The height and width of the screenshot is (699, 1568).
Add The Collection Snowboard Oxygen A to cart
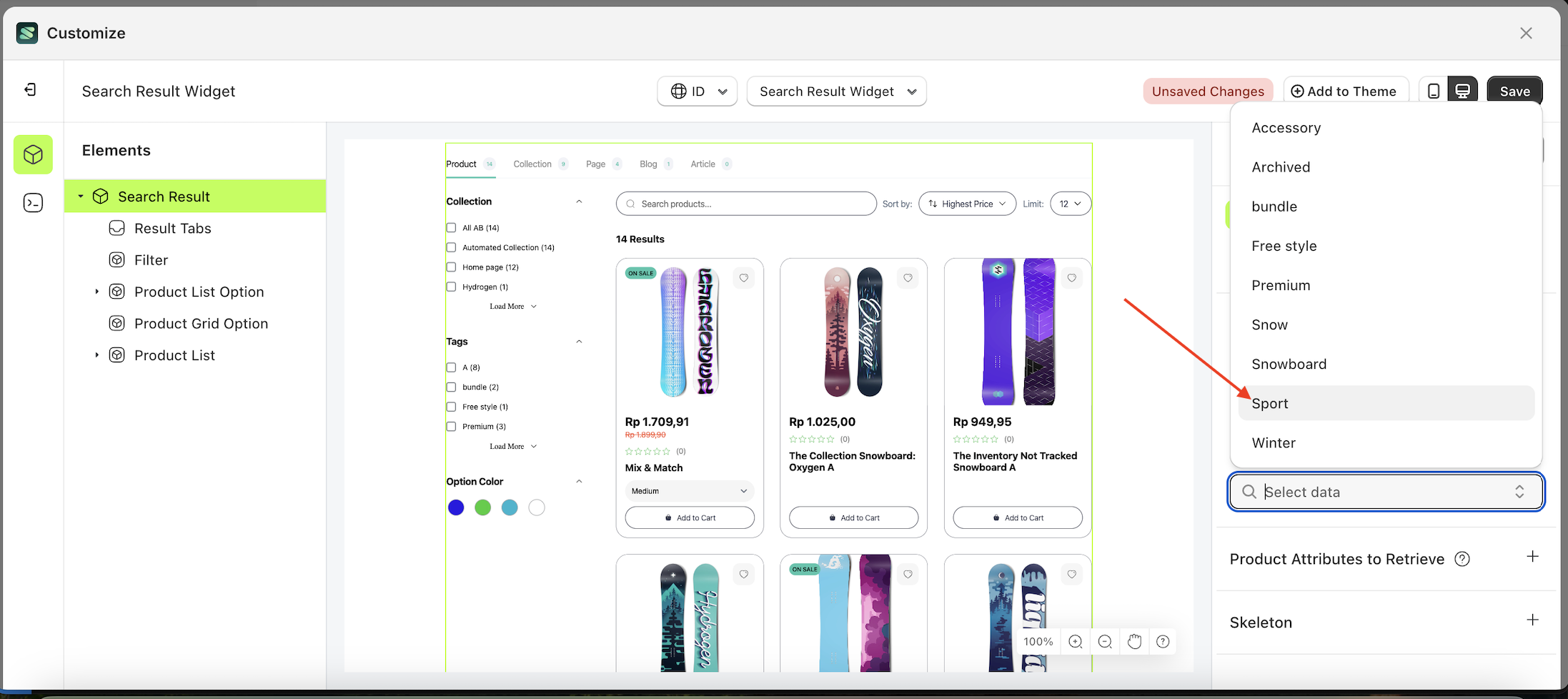853,517
